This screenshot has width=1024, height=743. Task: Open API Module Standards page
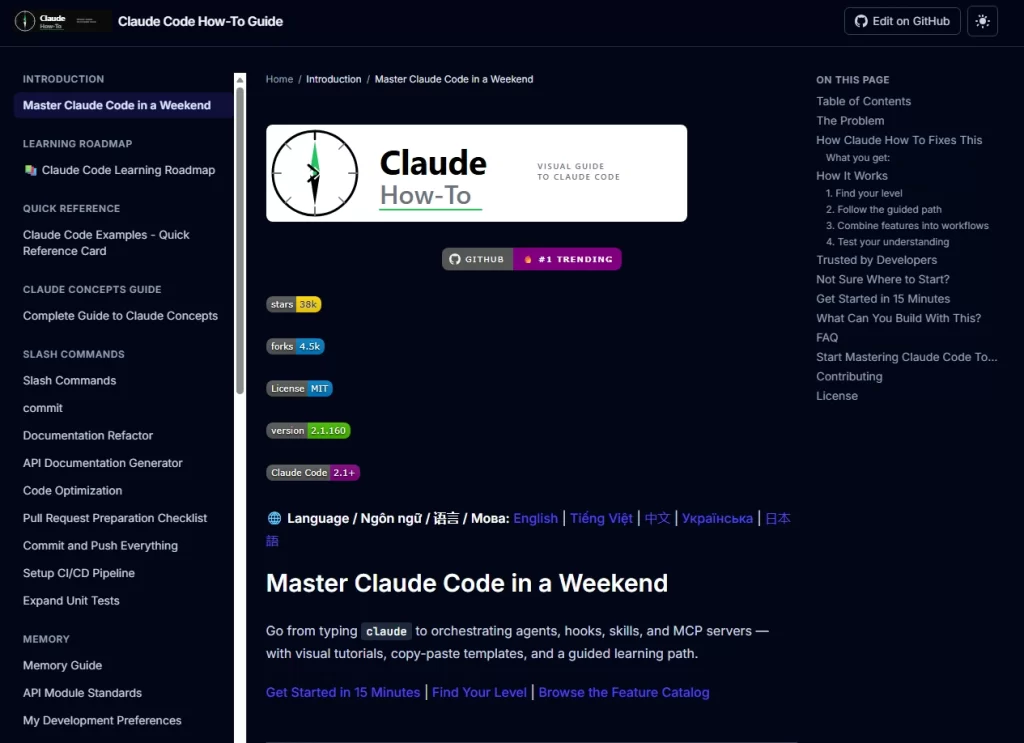[82, 693]
